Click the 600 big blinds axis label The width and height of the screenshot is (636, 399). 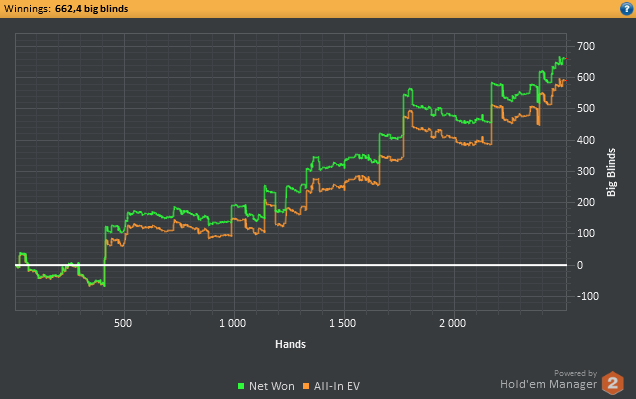pos(586,77)
